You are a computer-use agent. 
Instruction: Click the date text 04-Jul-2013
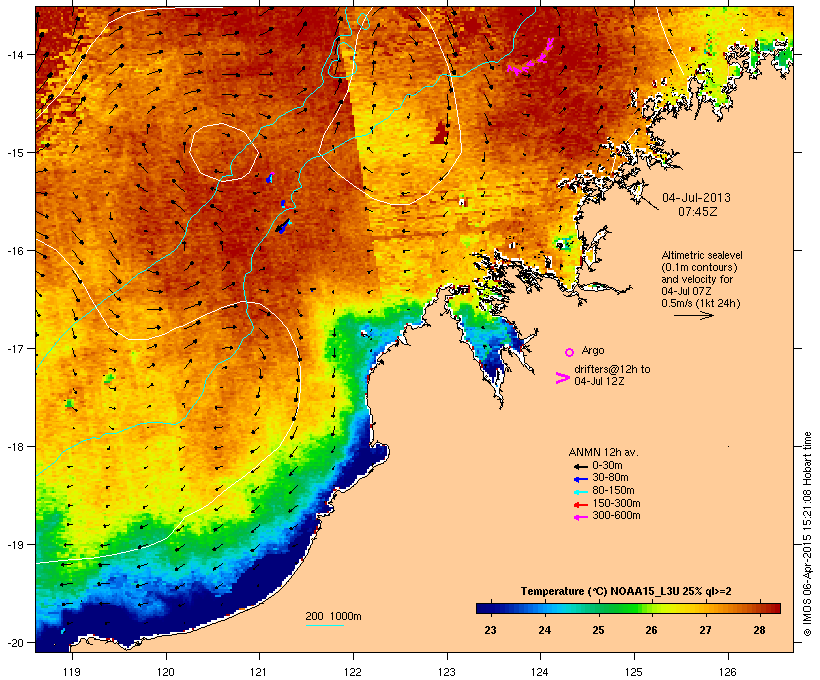[697, 198]
